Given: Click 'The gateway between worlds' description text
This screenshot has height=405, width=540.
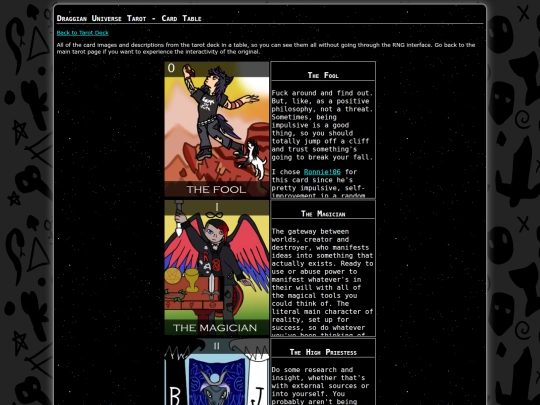Looking at the screenshot, I should (x=322, y=282).
